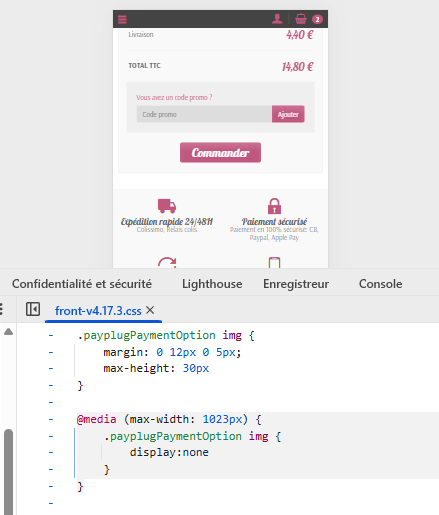Click the scrollbar up arrow
The width and height of the screenshot is (439, 515).
coord(9,331)
